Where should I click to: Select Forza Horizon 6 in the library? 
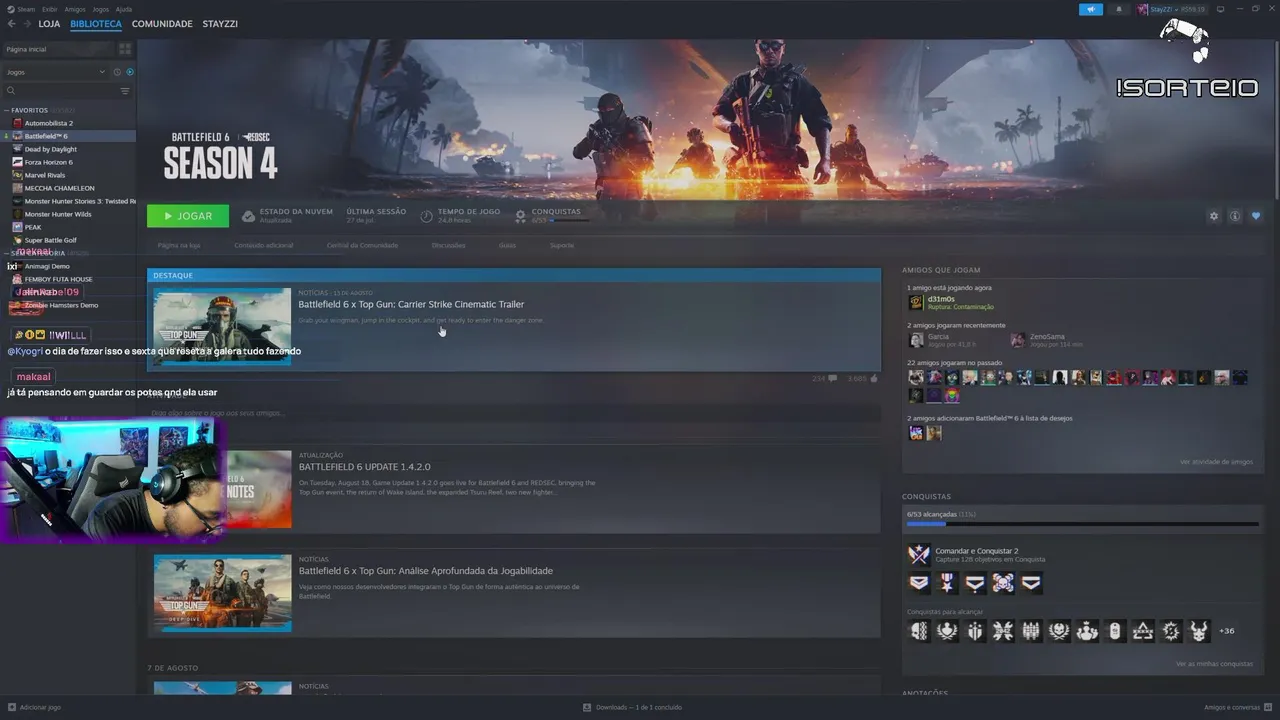pyautogui.click(x=70, y=162)
